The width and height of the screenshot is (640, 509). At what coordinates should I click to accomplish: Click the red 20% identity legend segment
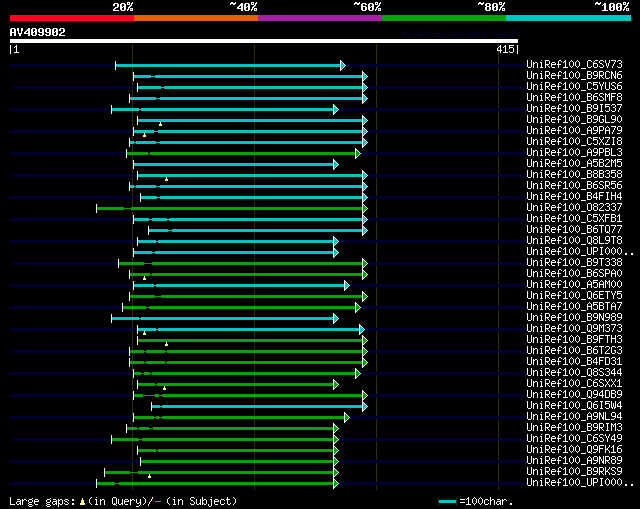tap(72, 18)
